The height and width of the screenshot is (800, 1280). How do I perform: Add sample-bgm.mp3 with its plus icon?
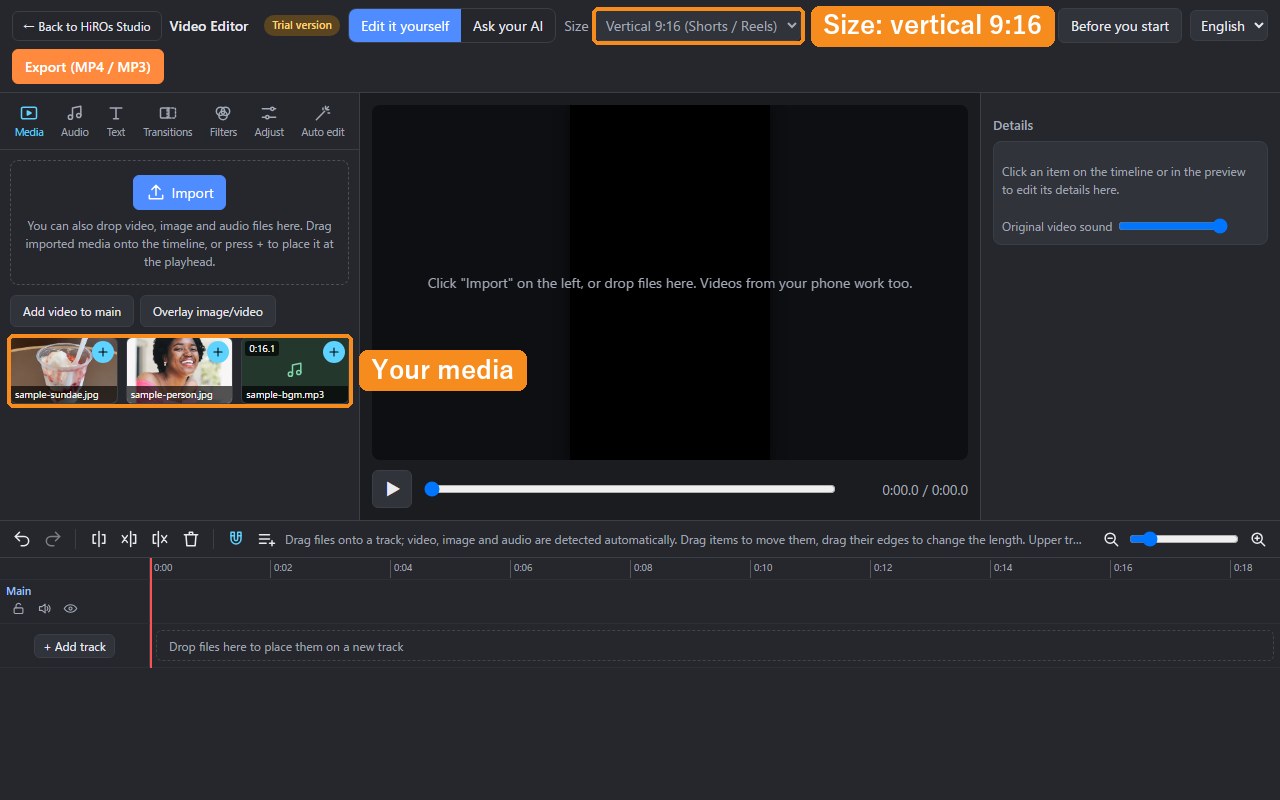334,352
